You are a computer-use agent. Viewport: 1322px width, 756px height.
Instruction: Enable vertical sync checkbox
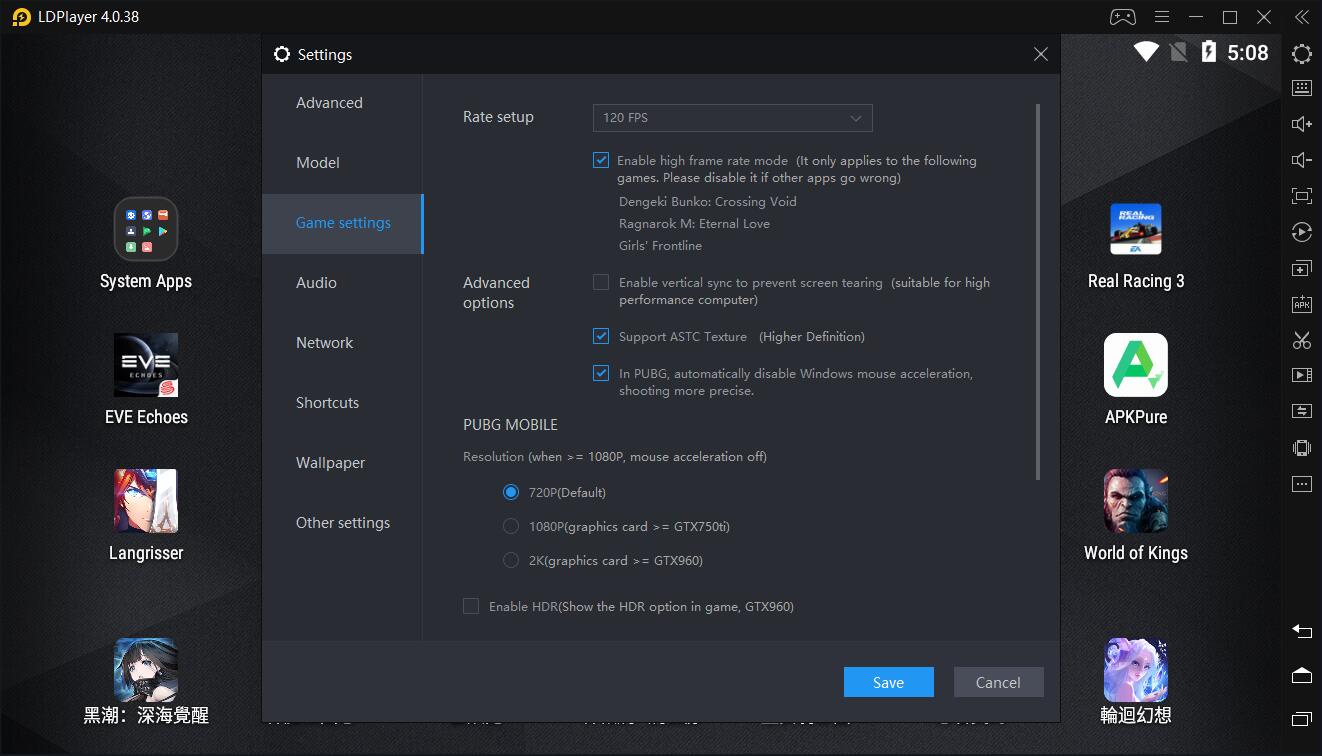coord(601,283)
